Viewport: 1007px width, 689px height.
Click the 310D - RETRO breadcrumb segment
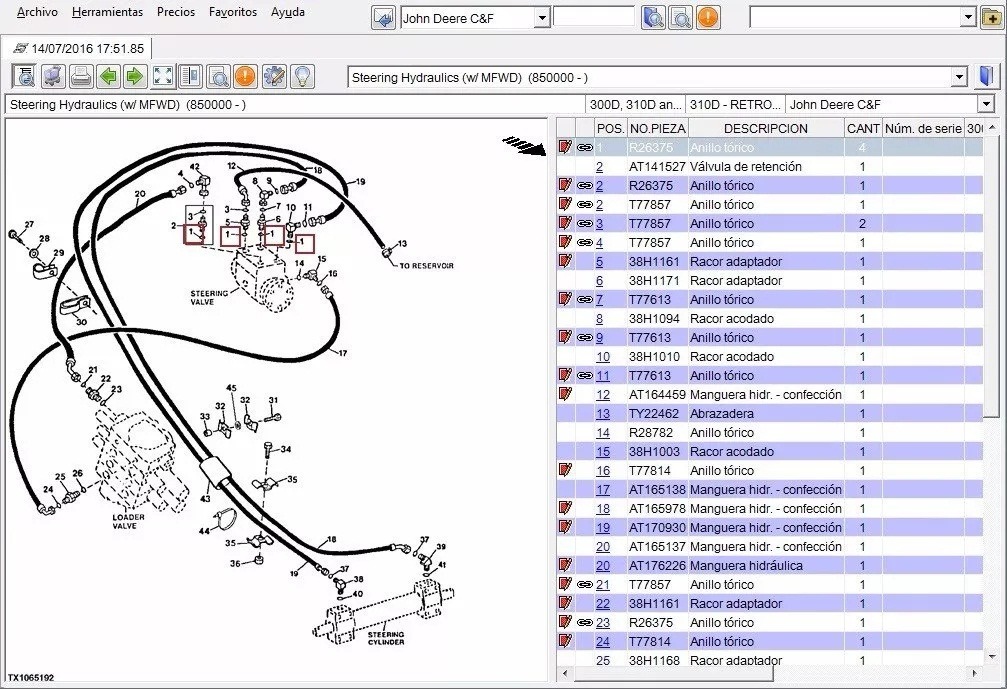735,104
